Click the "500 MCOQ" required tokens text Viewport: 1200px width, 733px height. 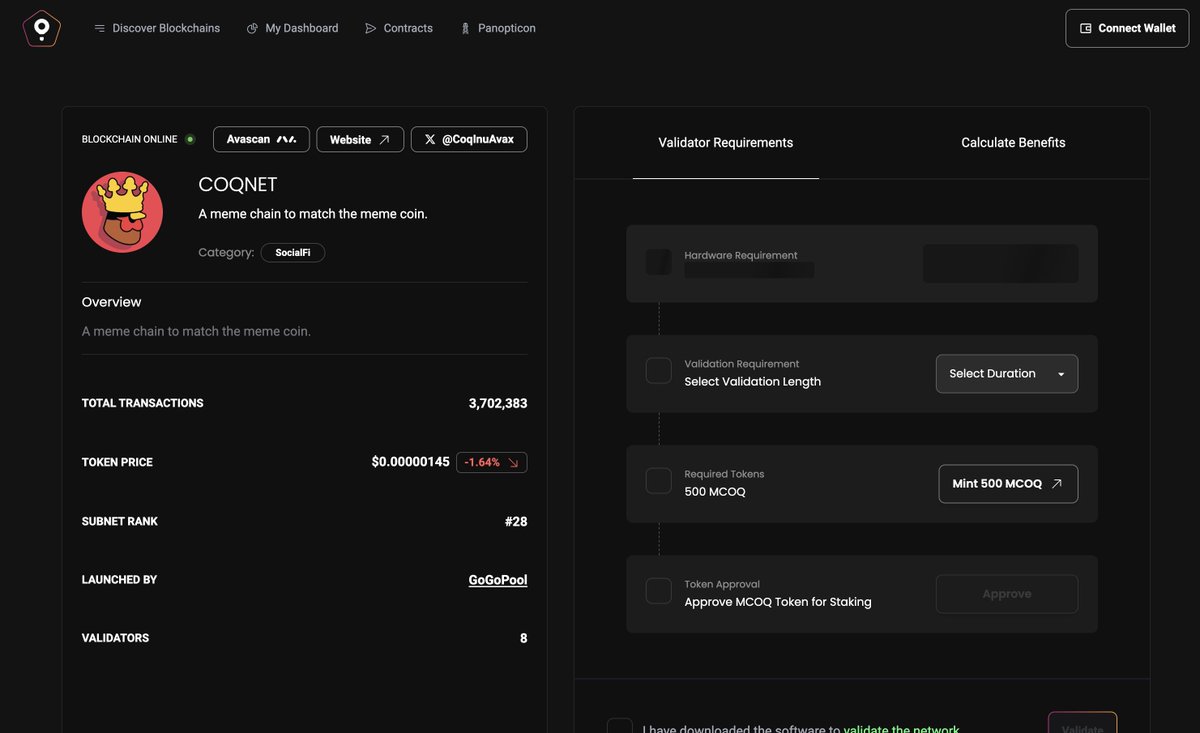pos(715,492)
